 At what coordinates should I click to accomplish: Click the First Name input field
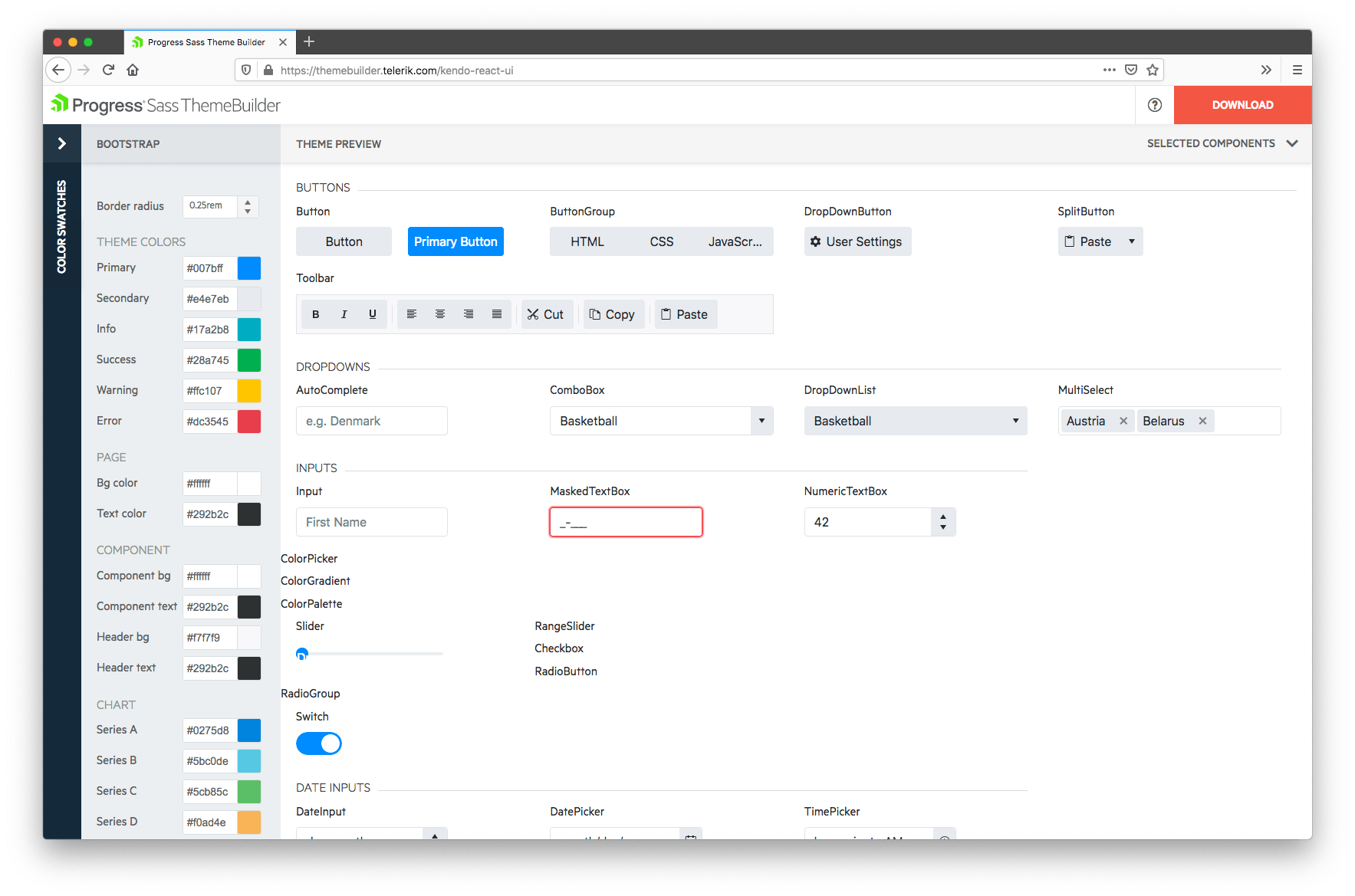pyautogui.click(x=372, y=522)
